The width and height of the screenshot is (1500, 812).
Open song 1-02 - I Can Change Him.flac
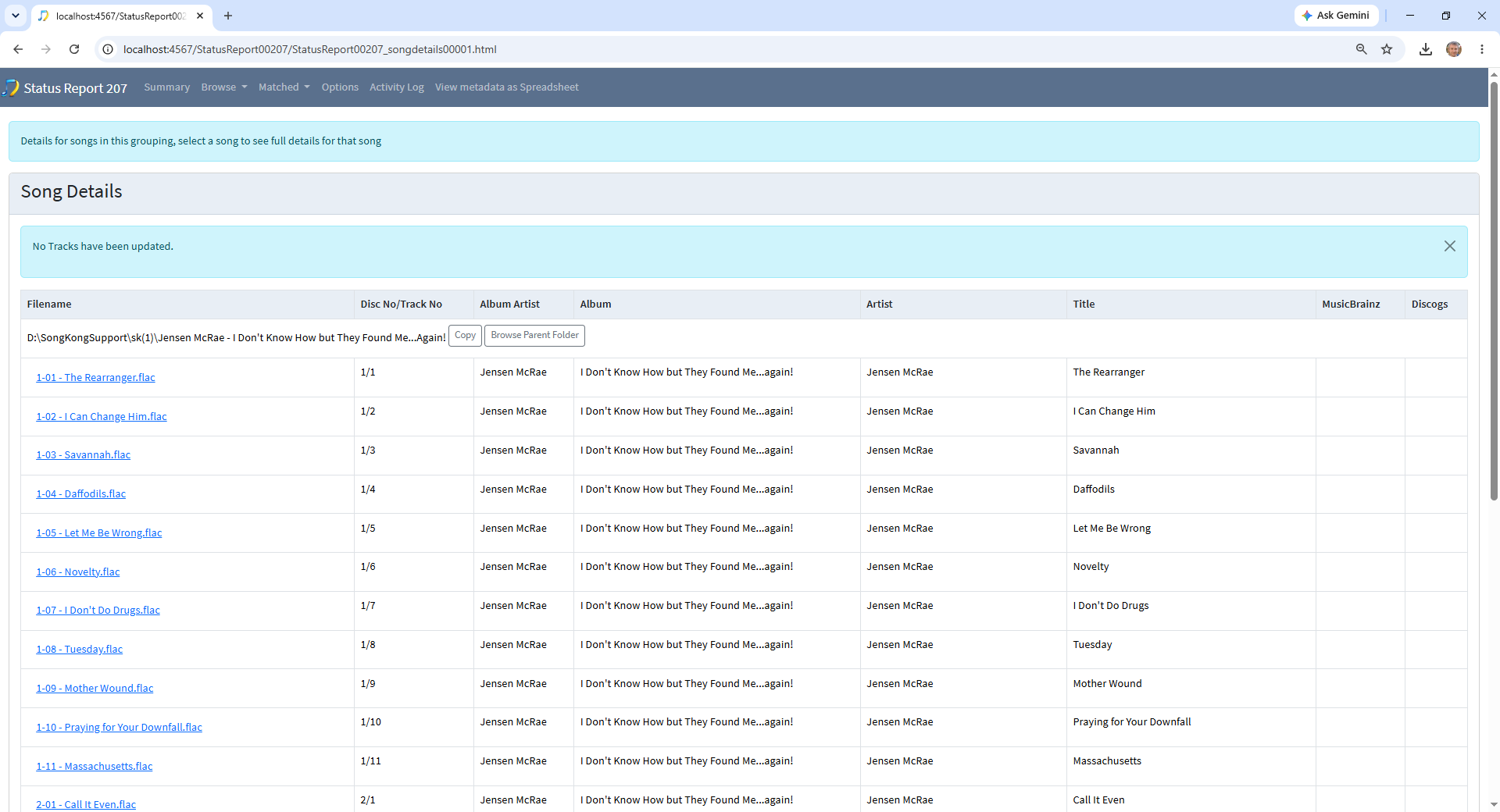click(x=102, y=417)
